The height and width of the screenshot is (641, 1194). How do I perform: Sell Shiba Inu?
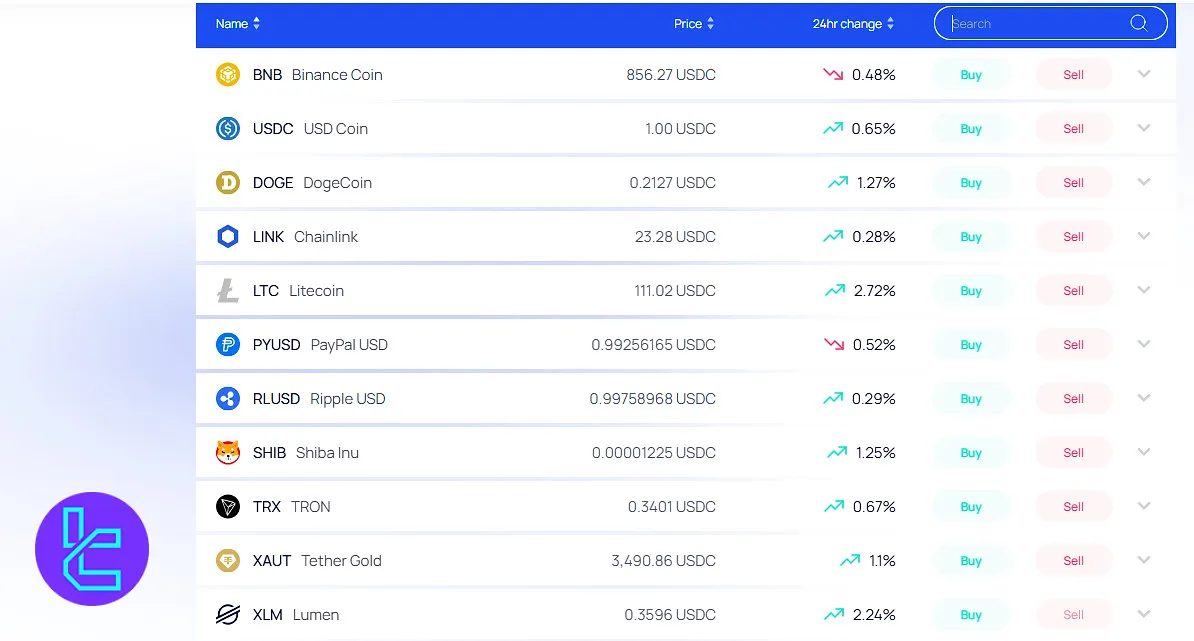1074,453
